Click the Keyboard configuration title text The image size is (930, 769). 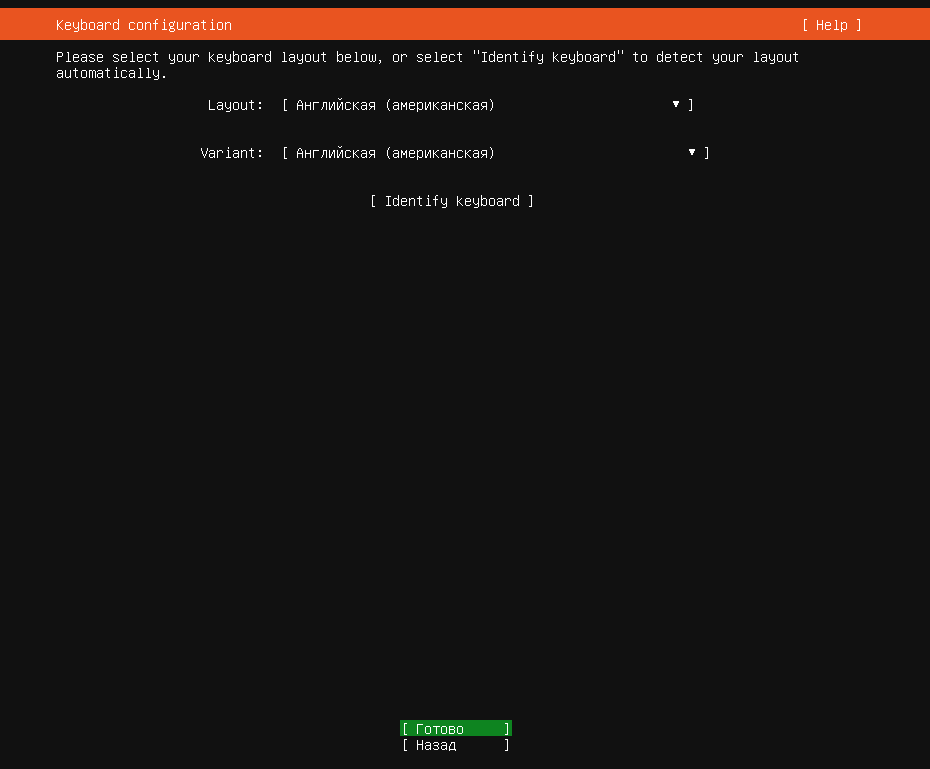[144, 25]
